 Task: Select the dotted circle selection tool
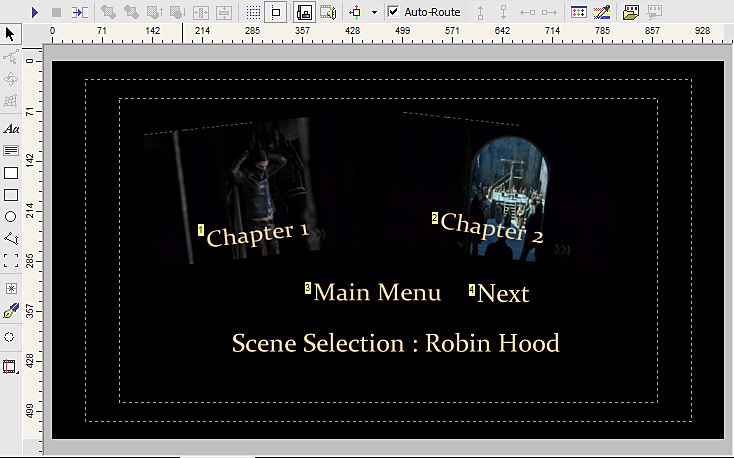(x=9, y=337)
